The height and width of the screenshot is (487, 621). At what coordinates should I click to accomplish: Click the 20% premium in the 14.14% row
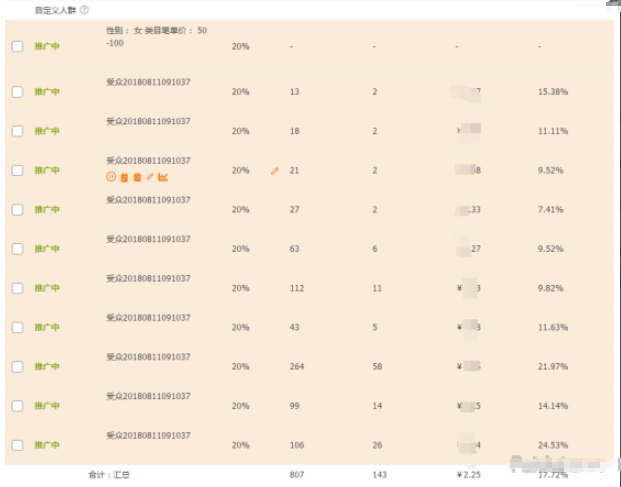(x=240, y=405)
